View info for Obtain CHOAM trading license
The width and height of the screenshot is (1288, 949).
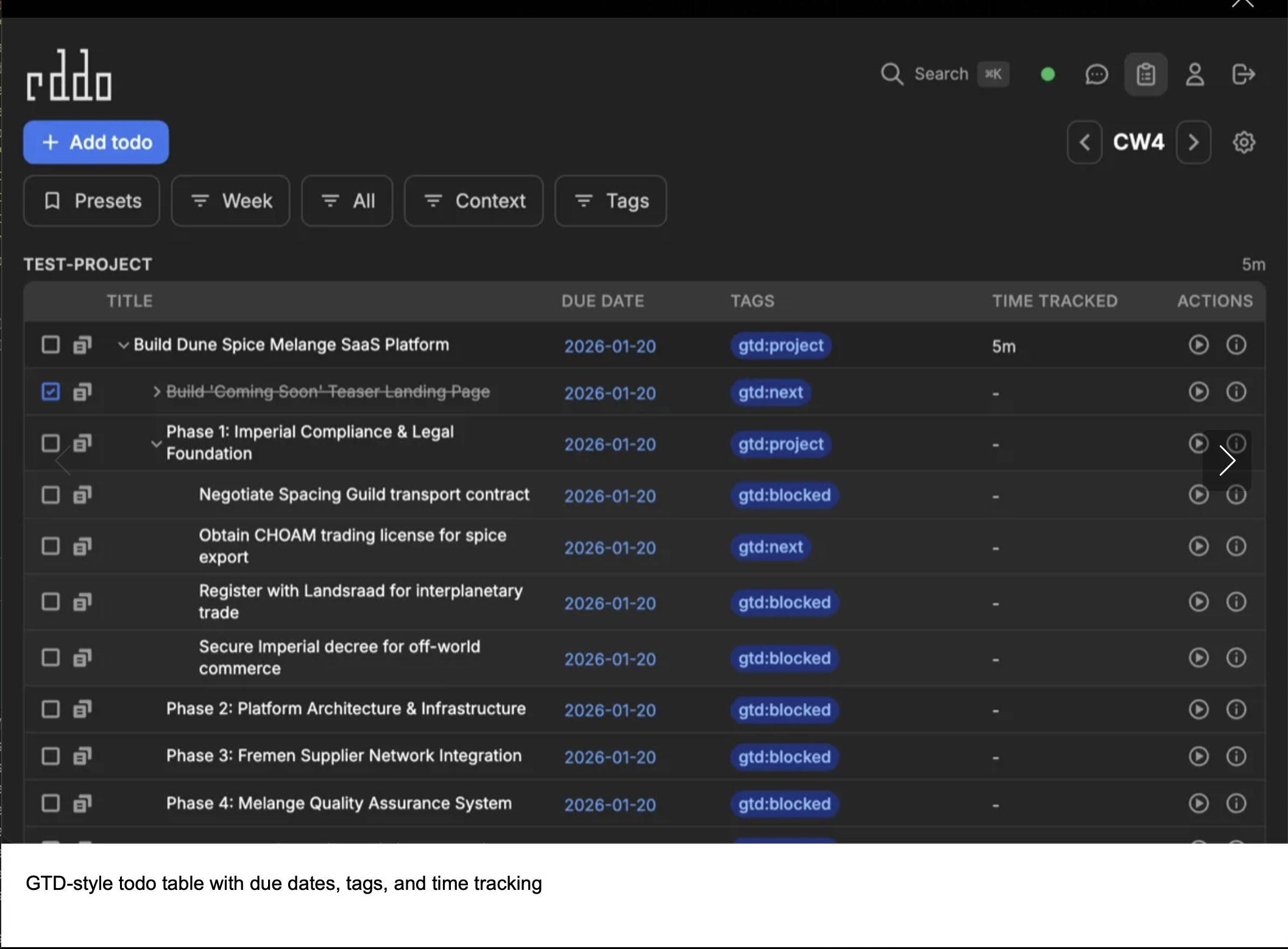1236,546
